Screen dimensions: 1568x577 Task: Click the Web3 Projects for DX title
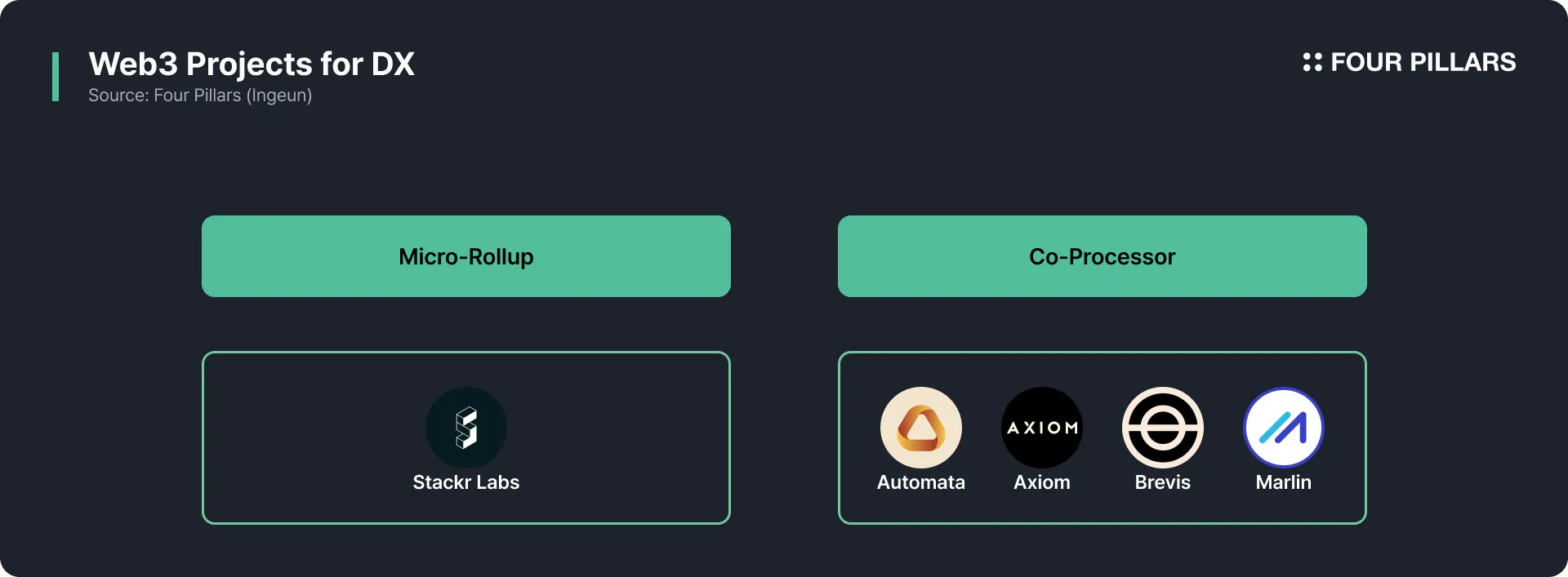coord(252,64)
